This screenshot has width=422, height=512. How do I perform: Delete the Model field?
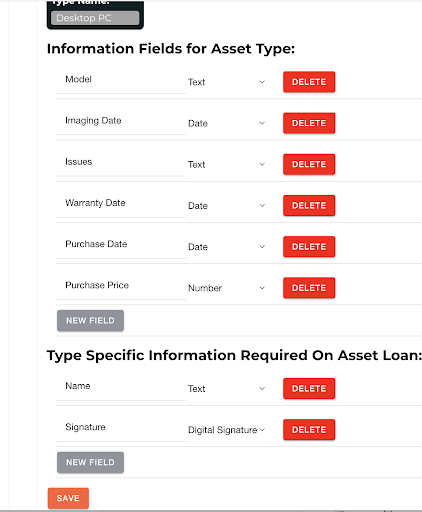[x=309, y=82]
